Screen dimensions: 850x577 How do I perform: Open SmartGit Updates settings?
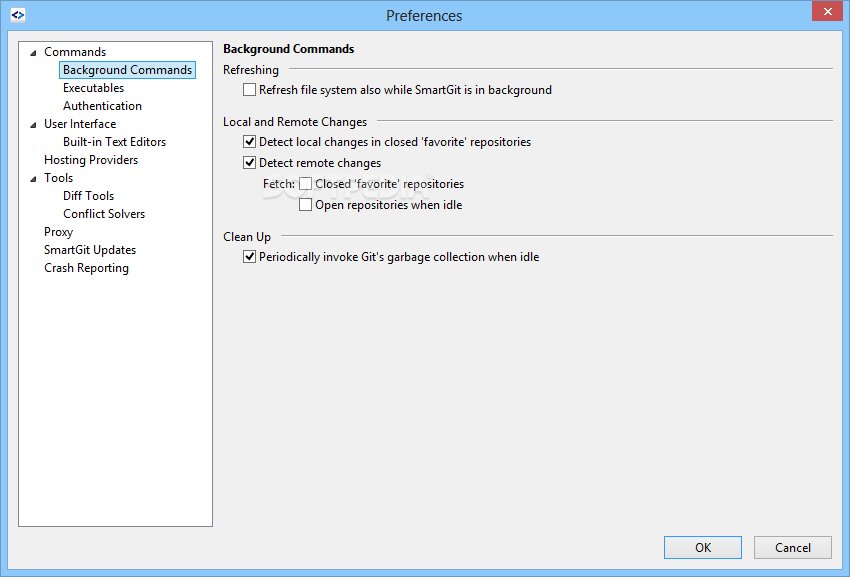tap(90, 249)
